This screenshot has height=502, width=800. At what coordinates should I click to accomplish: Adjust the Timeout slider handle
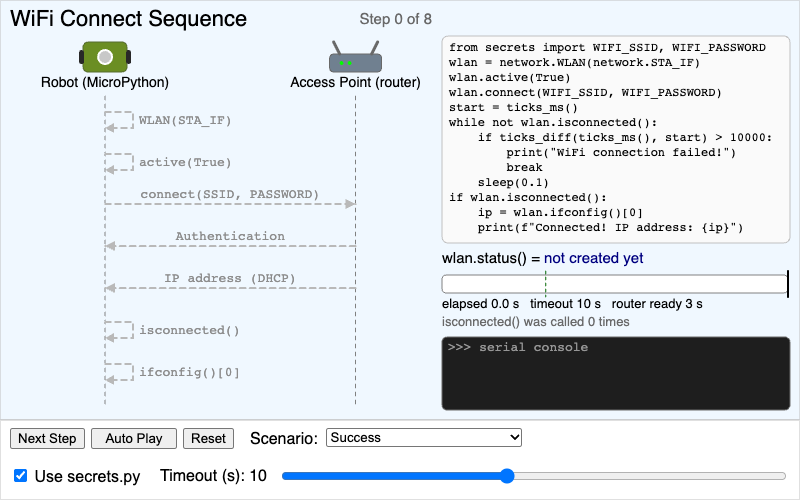[507, 476]
